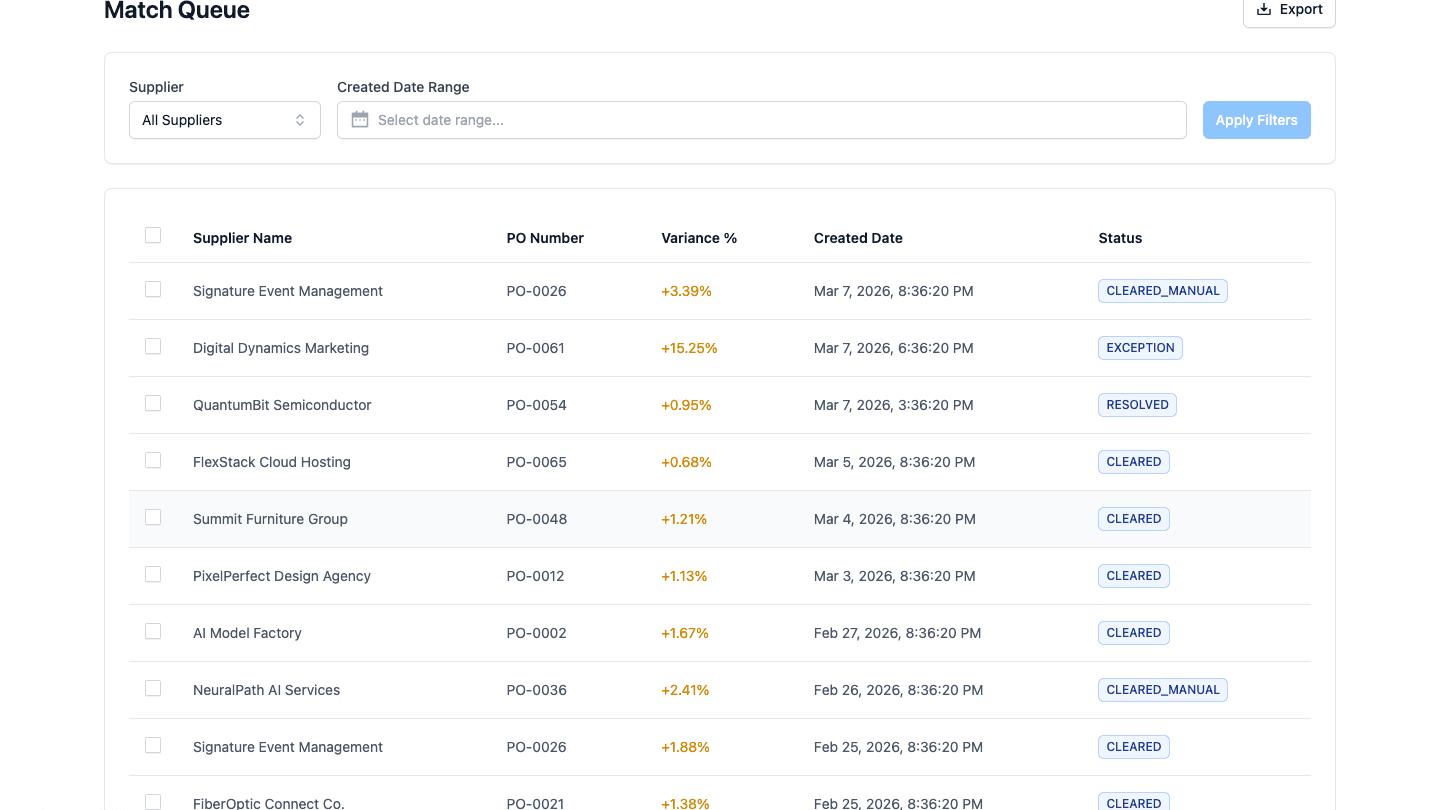Check the row for NeuralPath AI Services
Image resolution: width=1440 pixels, height=810 pixels.
(153, 688)
